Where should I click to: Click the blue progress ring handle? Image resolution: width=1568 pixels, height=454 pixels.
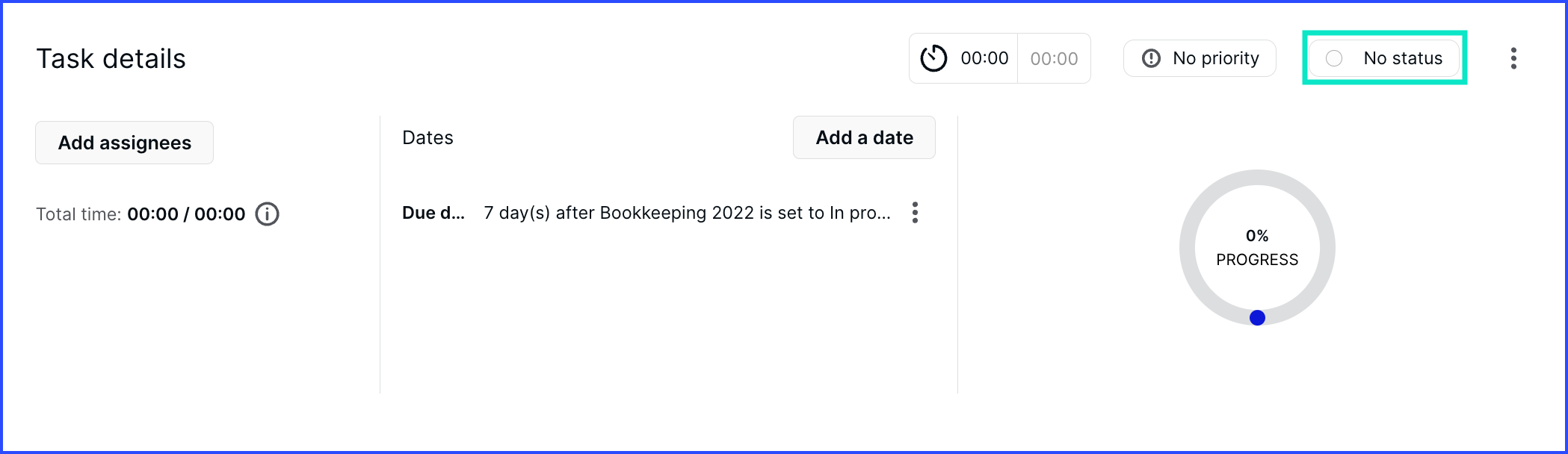click(1257, 318)
